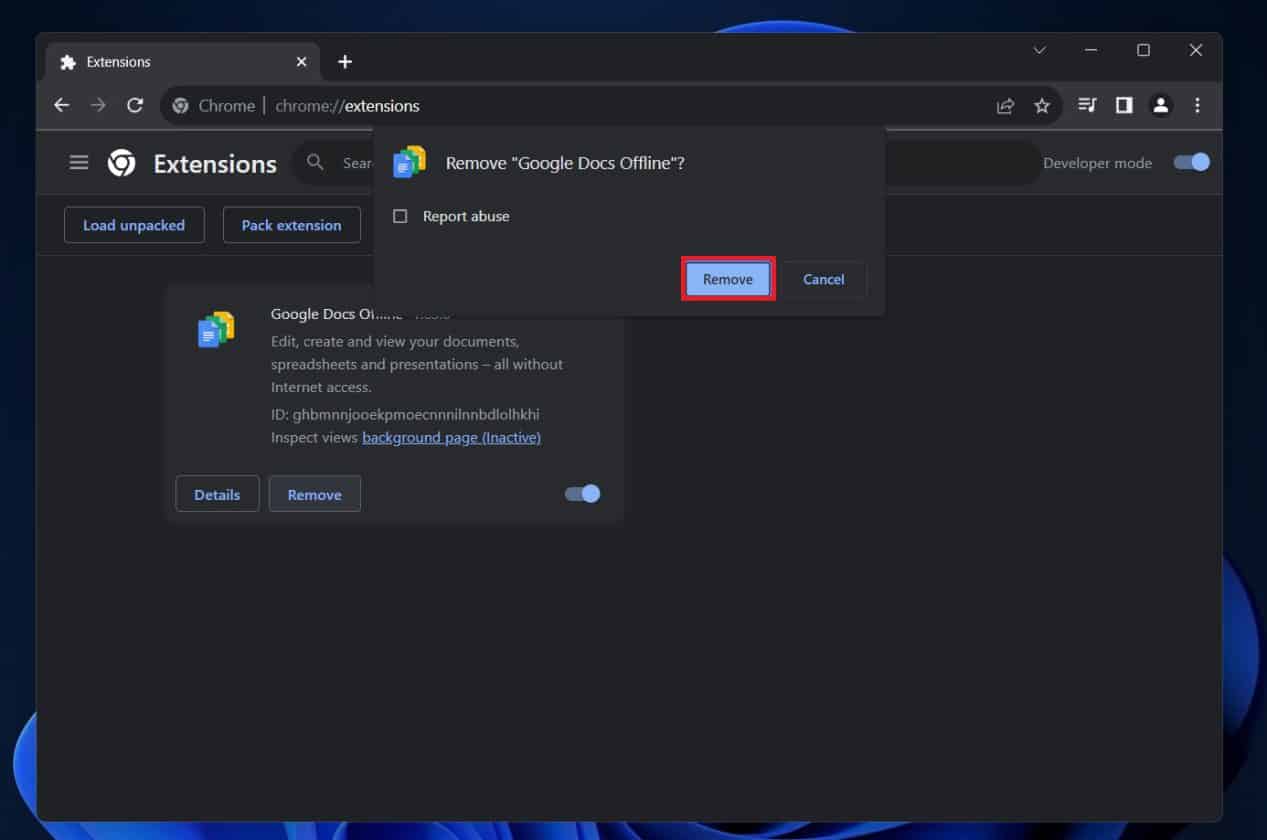Expand the tab search chevron
This screenshot has width=1267, height=840.
coord(1039,50)
